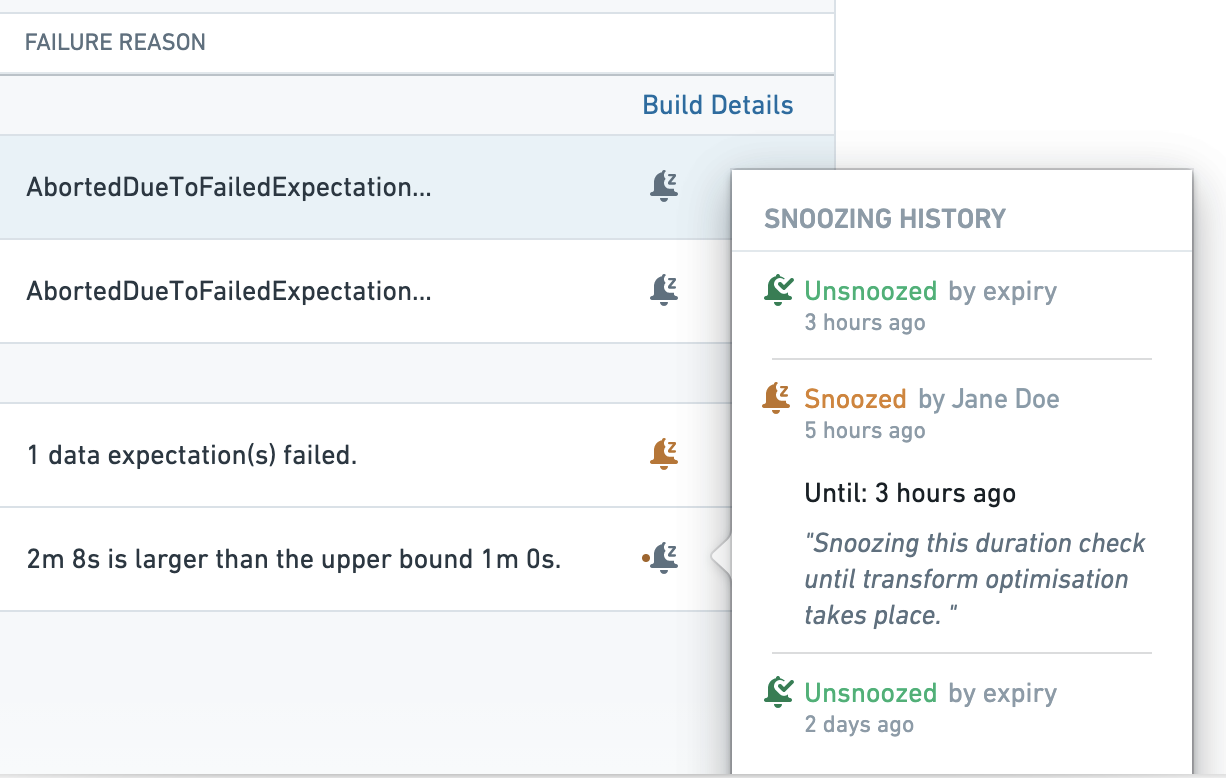The height and width of the screenshot is (778, 1226).
Task: Click the FAILURE REASON column header
Action: [115, 42]
